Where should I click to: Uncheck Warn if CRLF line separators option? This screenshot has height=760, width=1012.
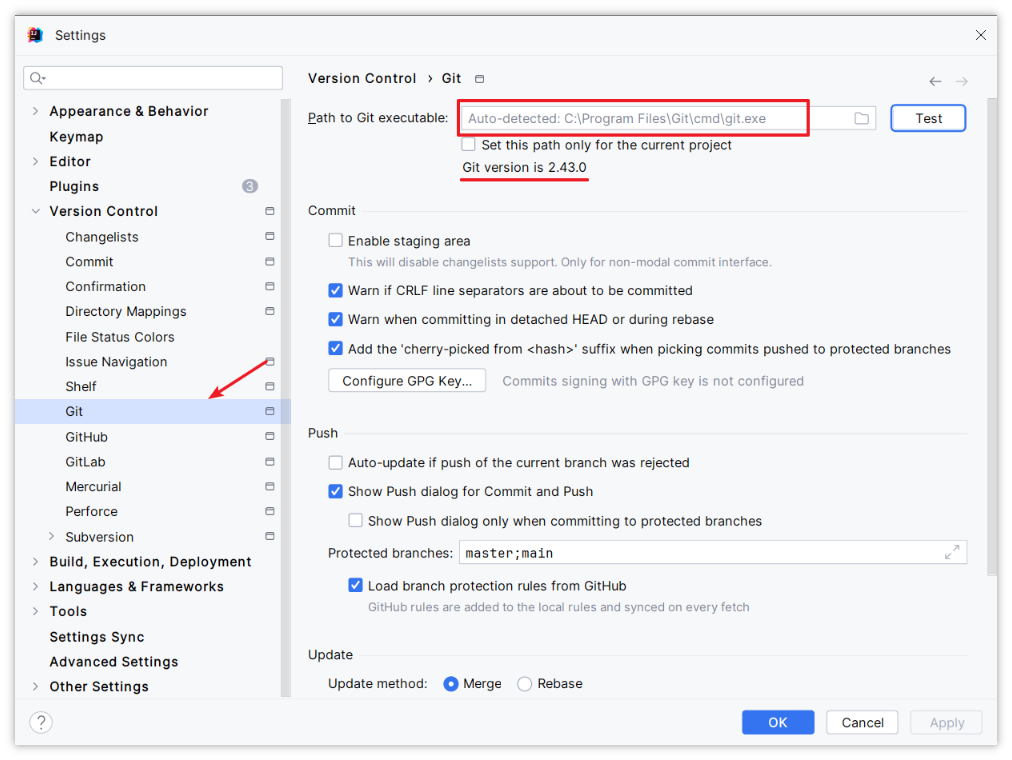(x=336, y=290)
